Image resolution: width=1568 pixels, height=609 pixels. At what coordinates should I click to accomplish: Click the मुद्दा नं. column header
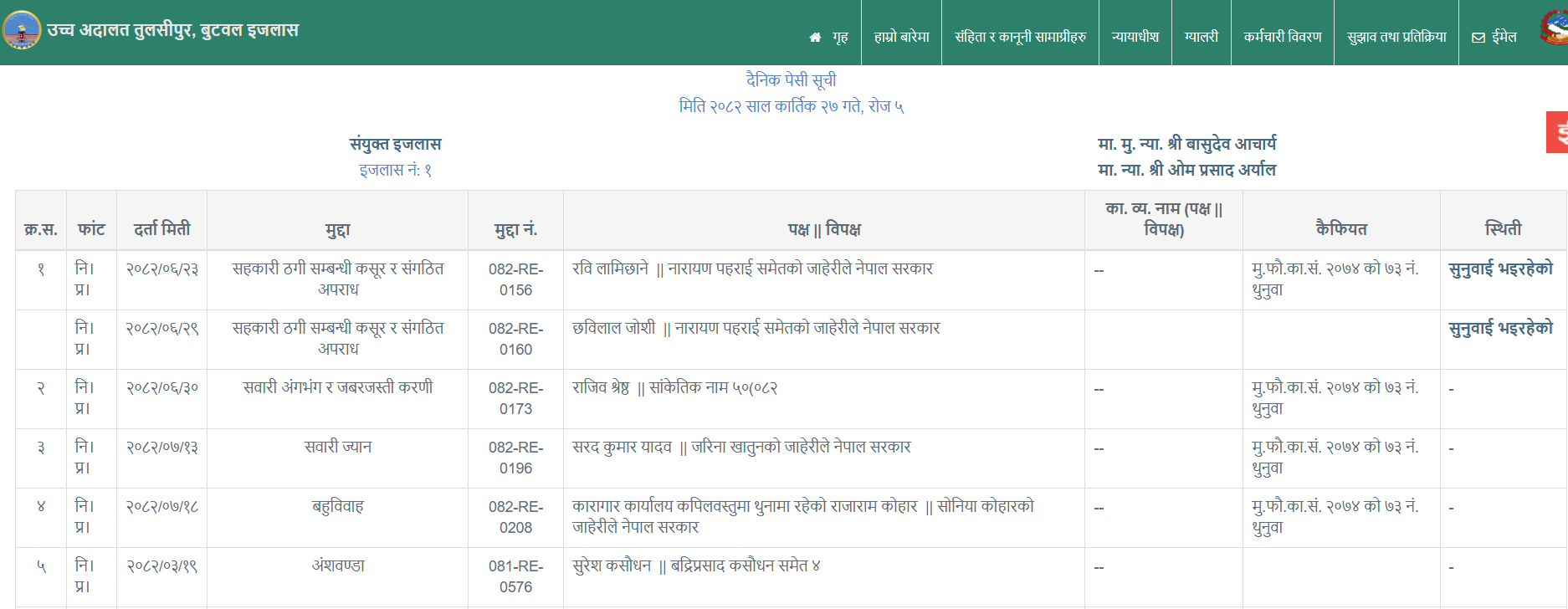click(515, 228)
